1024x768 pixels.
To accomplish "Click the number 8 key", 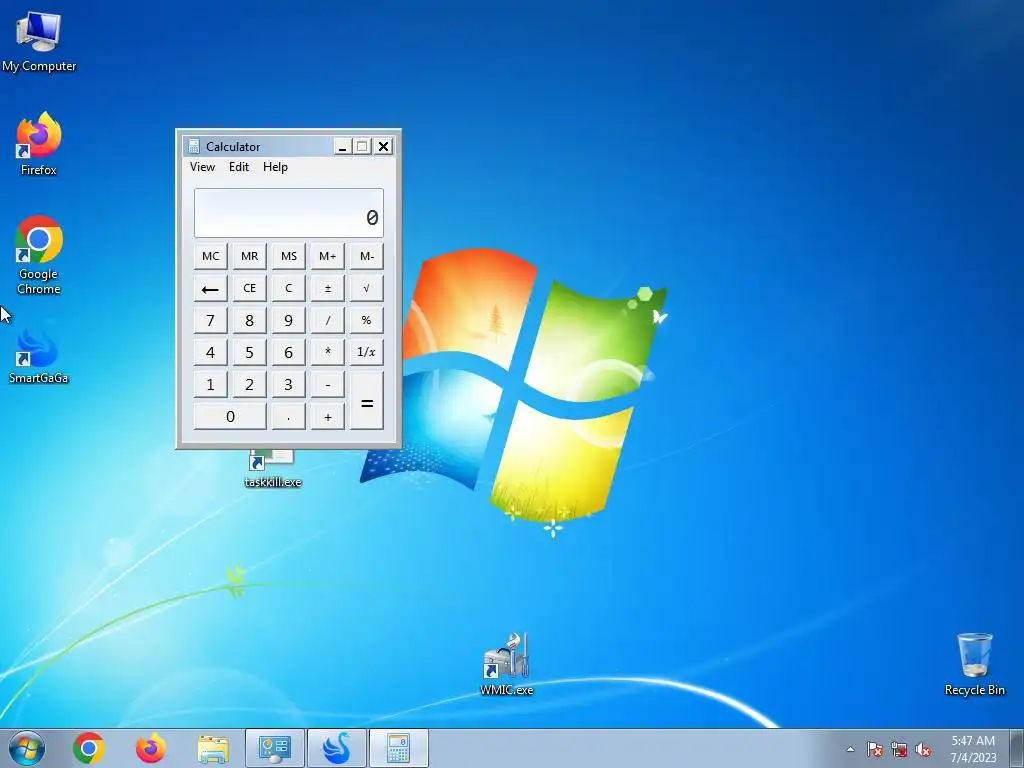I will [x=249, y=320].
